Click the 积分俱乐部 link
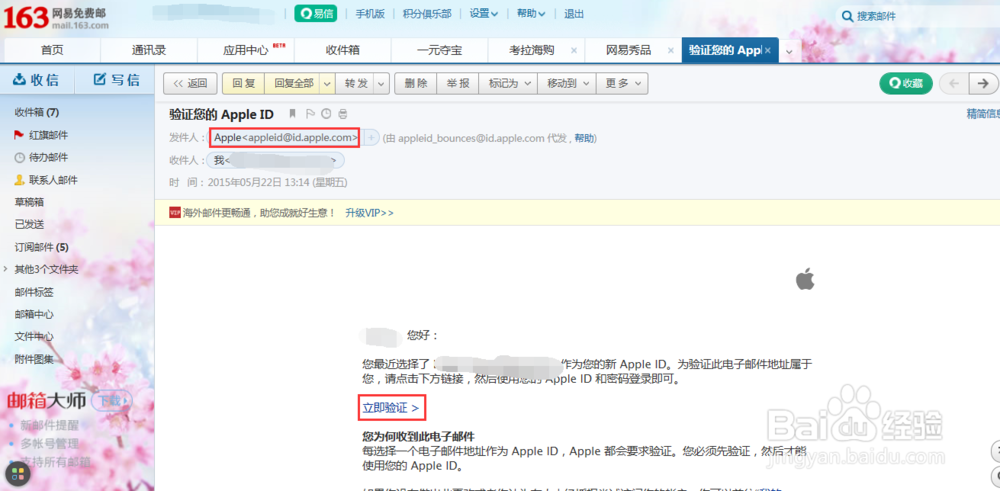 427,14
